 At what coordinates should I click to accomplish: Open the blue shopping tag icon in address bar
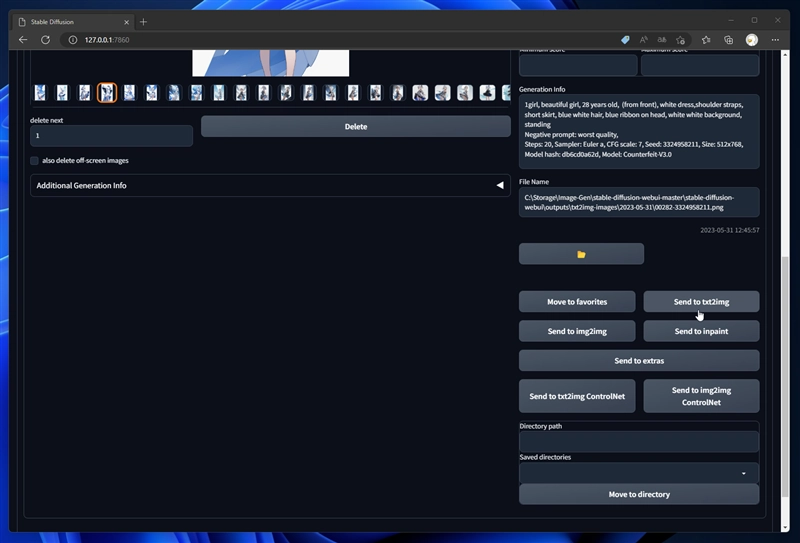pos(625,40)
